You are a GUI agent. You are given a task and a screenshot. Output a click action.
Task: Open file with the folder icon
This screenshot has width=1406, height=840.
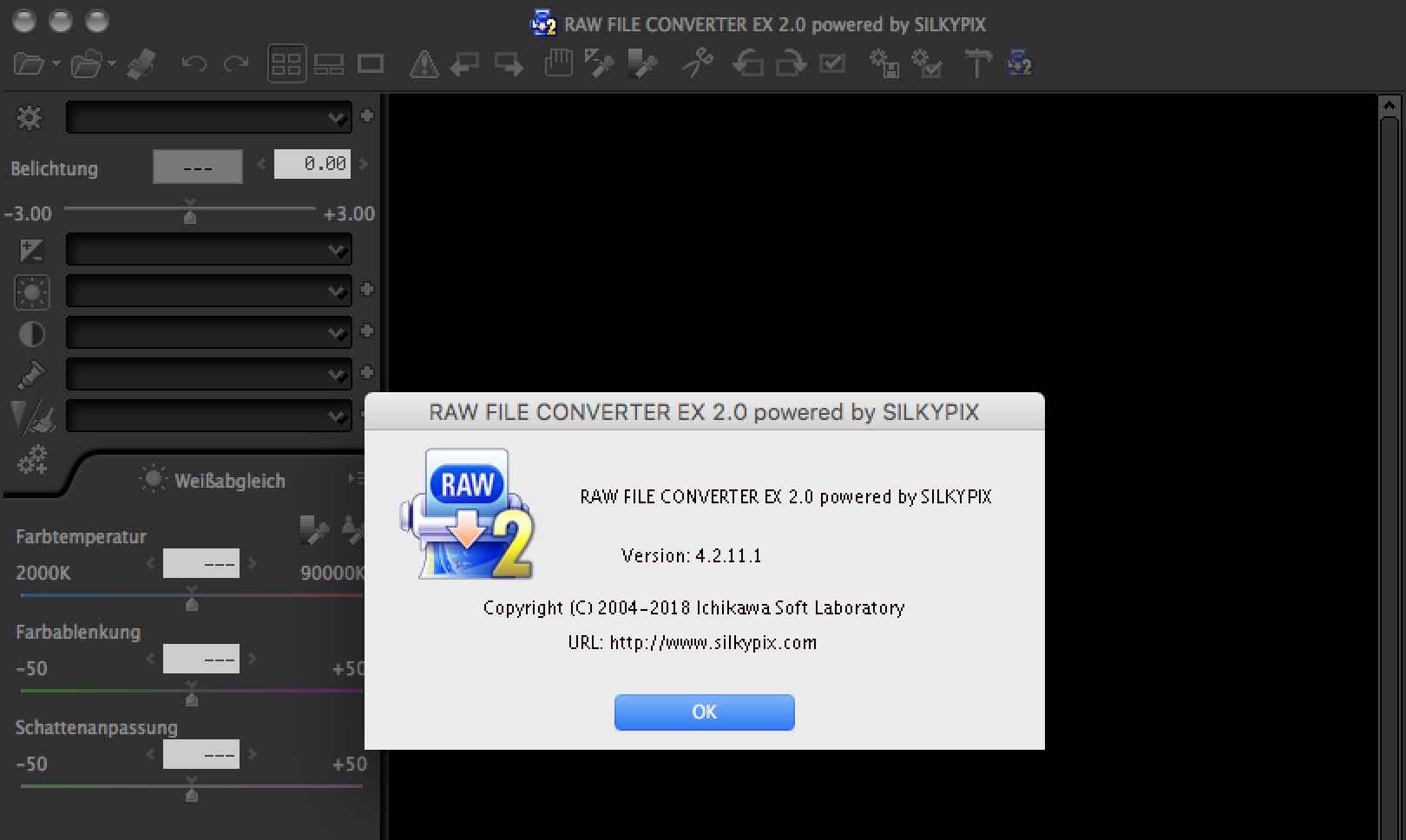click(x=29, y=64)
